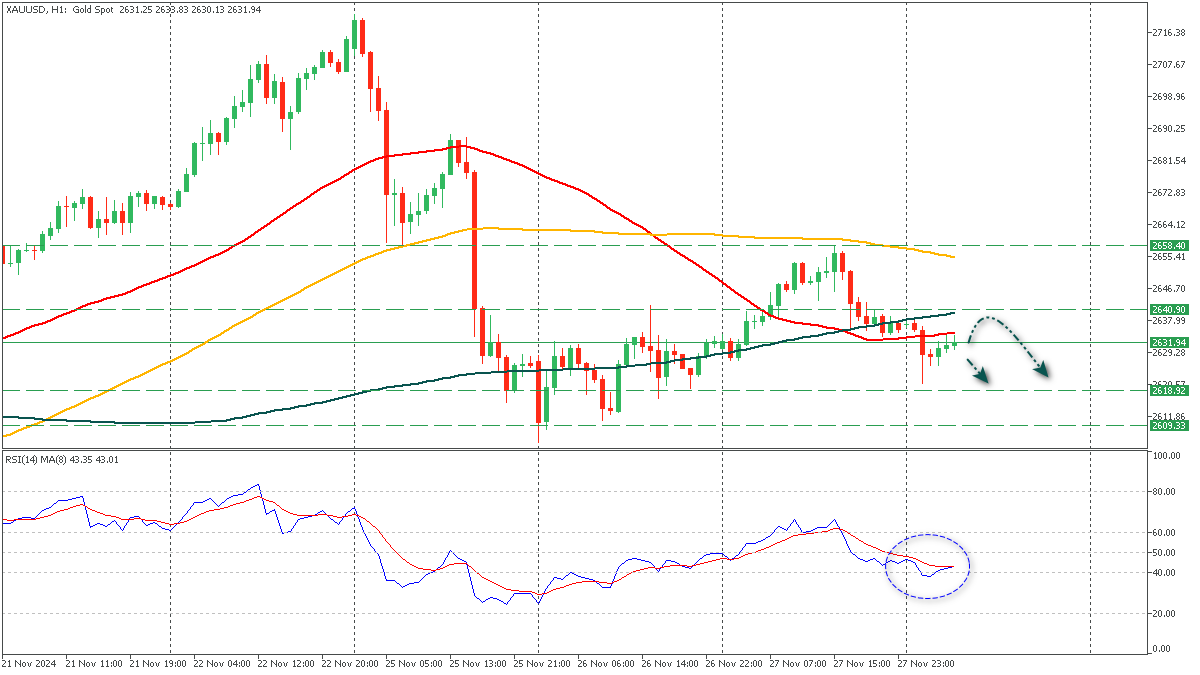
Task: Click the 2716.38 price scale label
Action: coord(1168,33)
